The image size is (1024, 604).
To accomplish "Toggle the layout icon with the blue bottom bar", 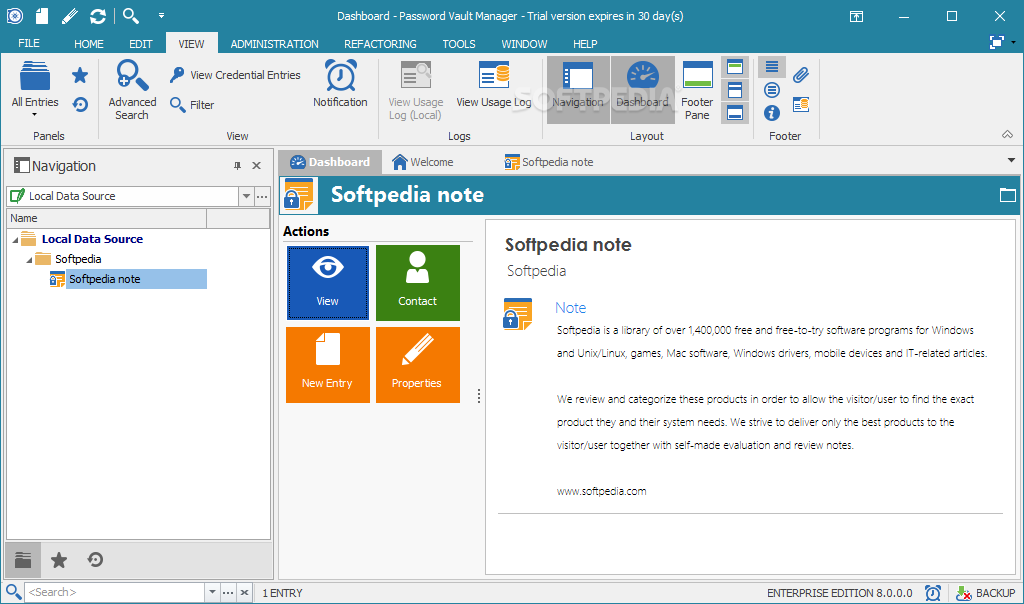I will pos(735,112).
